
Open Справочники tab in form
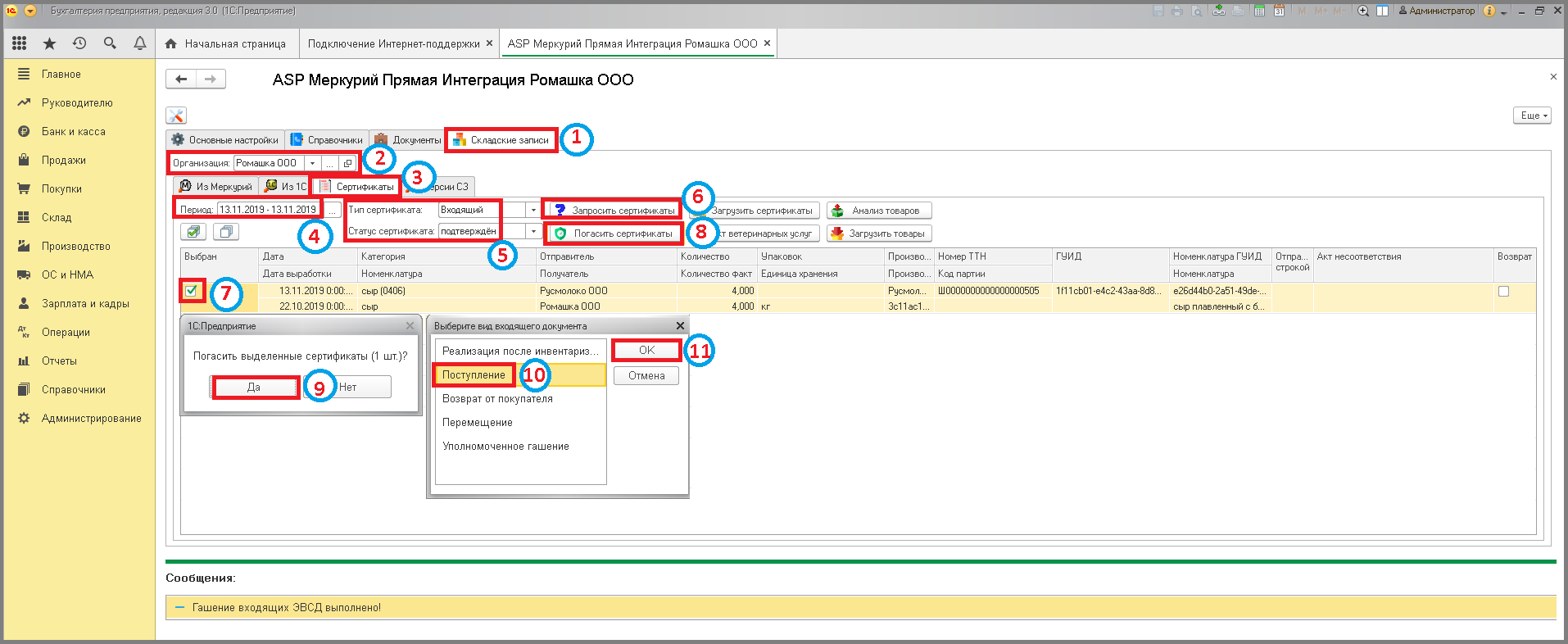coord(327,140)
